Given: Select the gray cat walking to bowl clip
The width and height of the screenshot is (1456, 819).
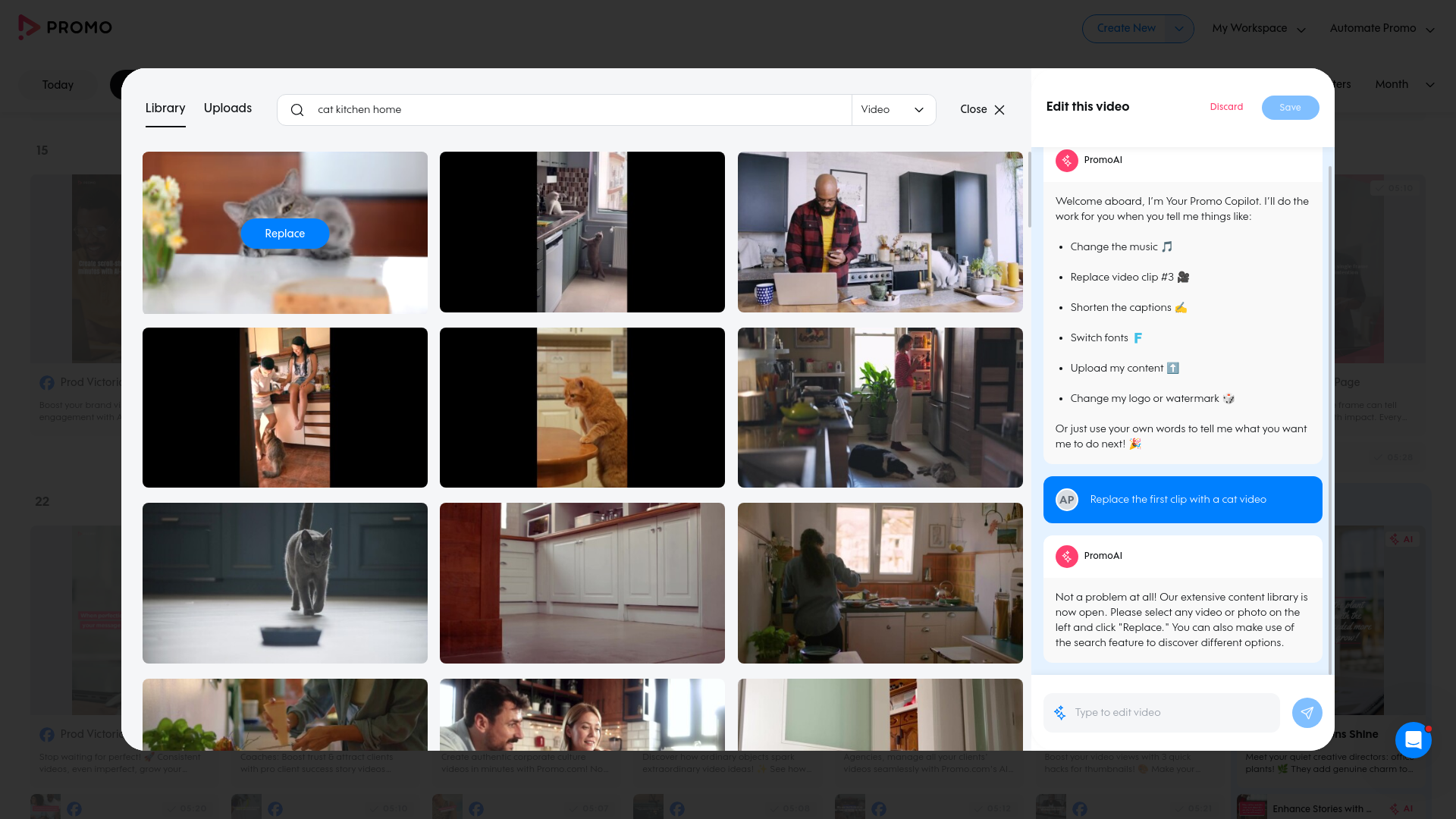Looking at the screenshot, I should coord(285,583).
